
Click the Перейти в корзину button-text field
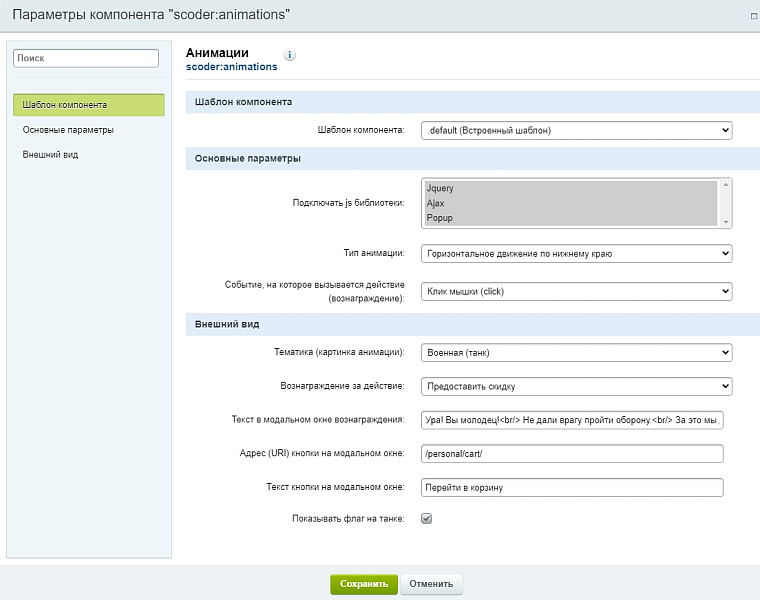click(572, 487)
